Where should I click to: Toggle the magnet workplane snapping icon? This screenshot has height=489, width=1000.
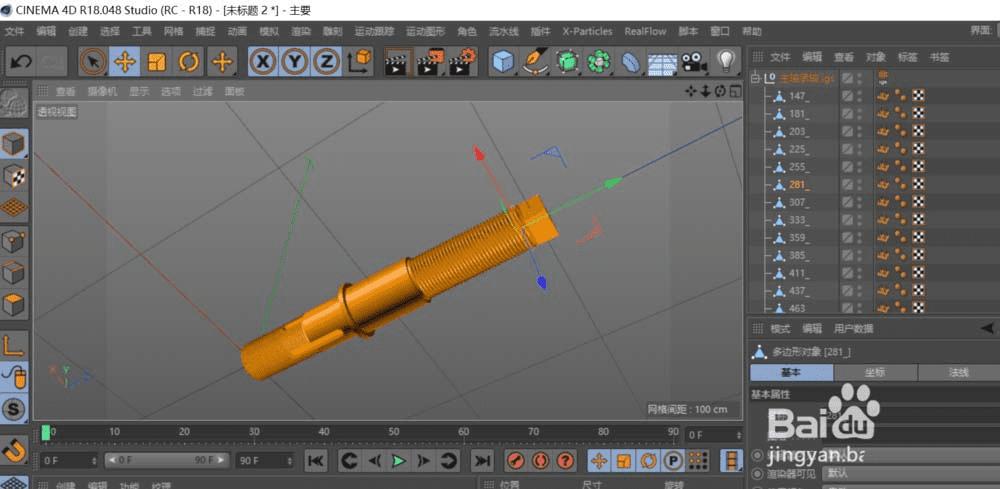14,450
